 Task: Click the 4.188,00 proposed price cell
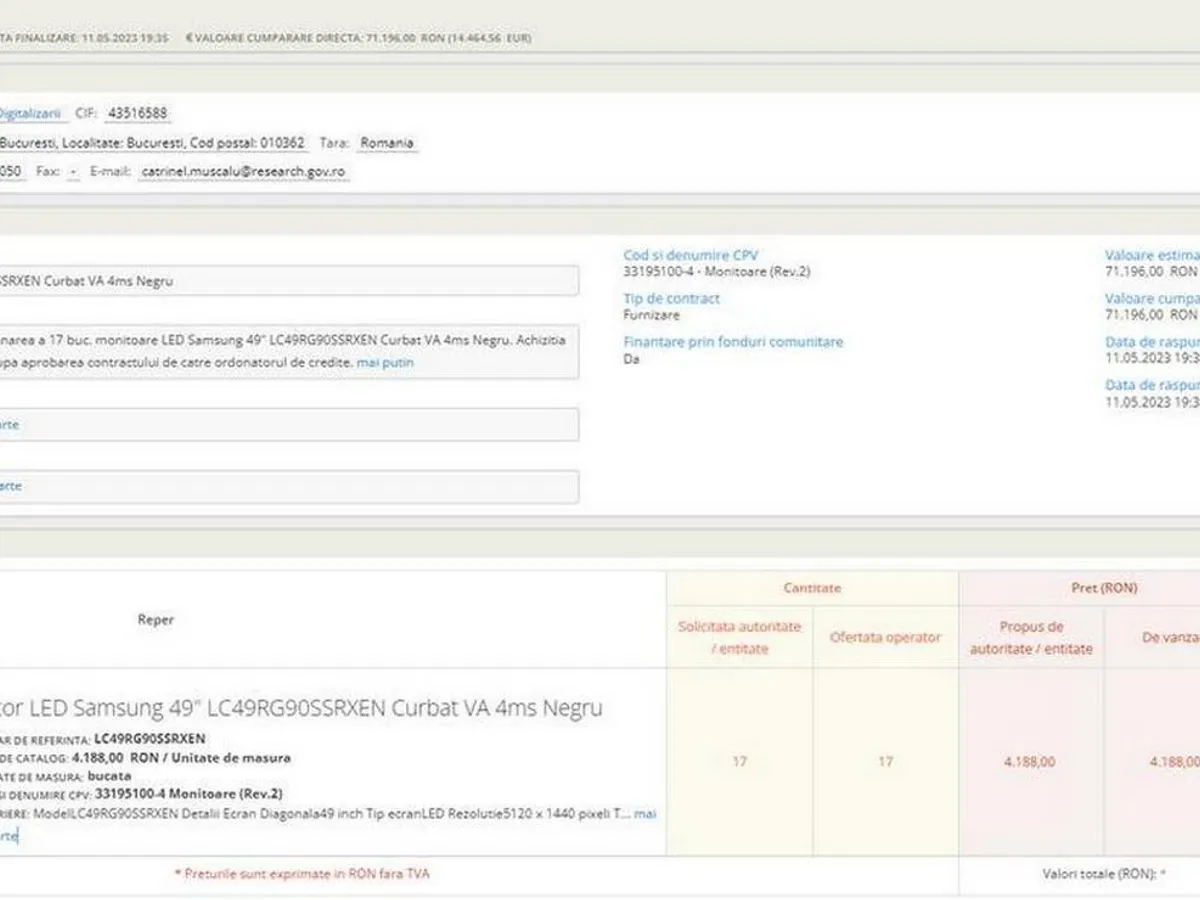coord(1029,762)
